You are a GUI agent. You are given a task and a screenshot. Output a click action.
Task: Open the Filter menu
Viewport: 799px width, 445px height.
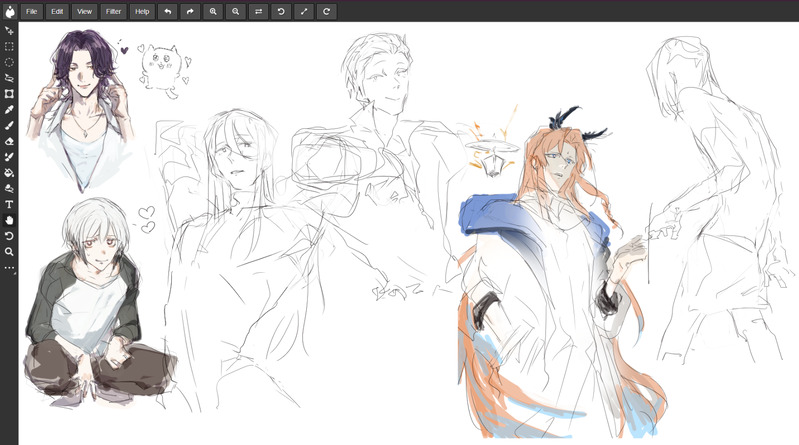[113, 11]
